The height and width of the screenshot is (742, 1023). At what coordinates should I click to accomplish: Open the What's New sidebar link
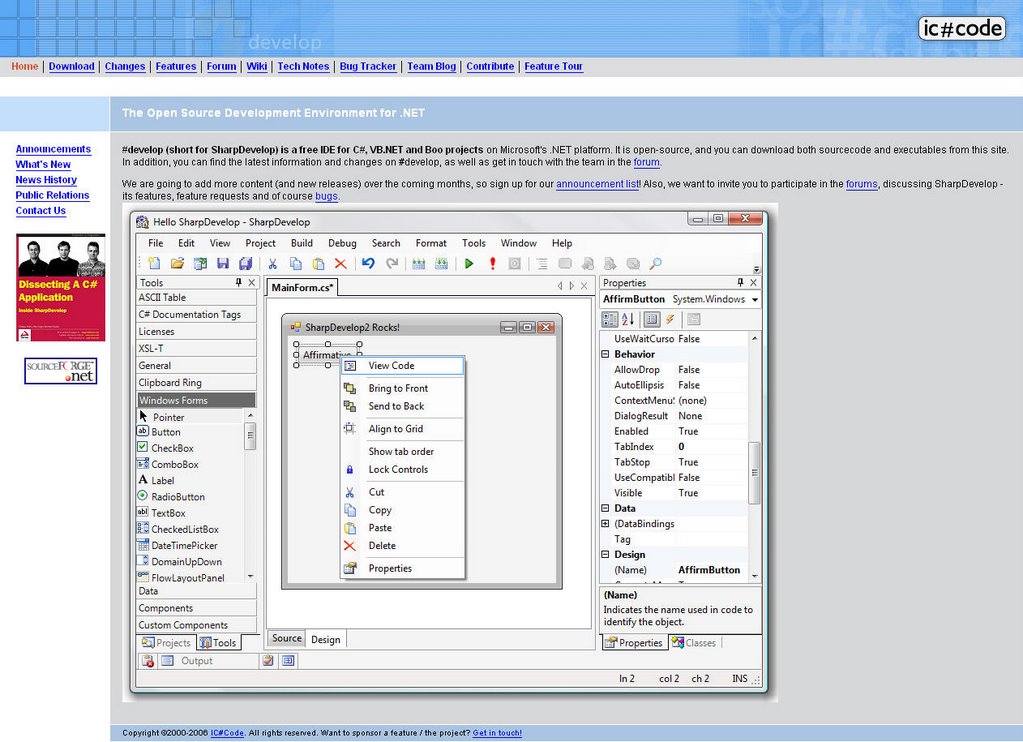[43, 164]
